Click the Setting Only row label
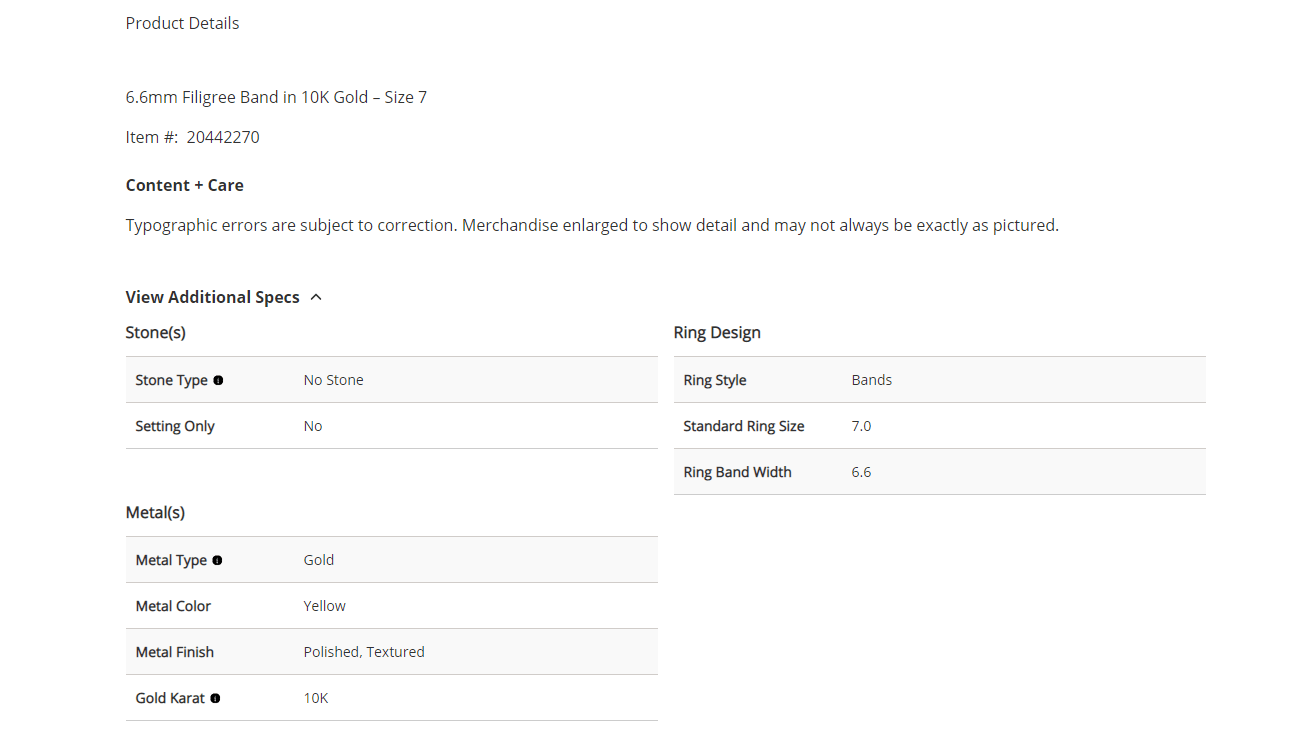The width and height of the screenshot is (1302, 737). (x=175, y=426)
